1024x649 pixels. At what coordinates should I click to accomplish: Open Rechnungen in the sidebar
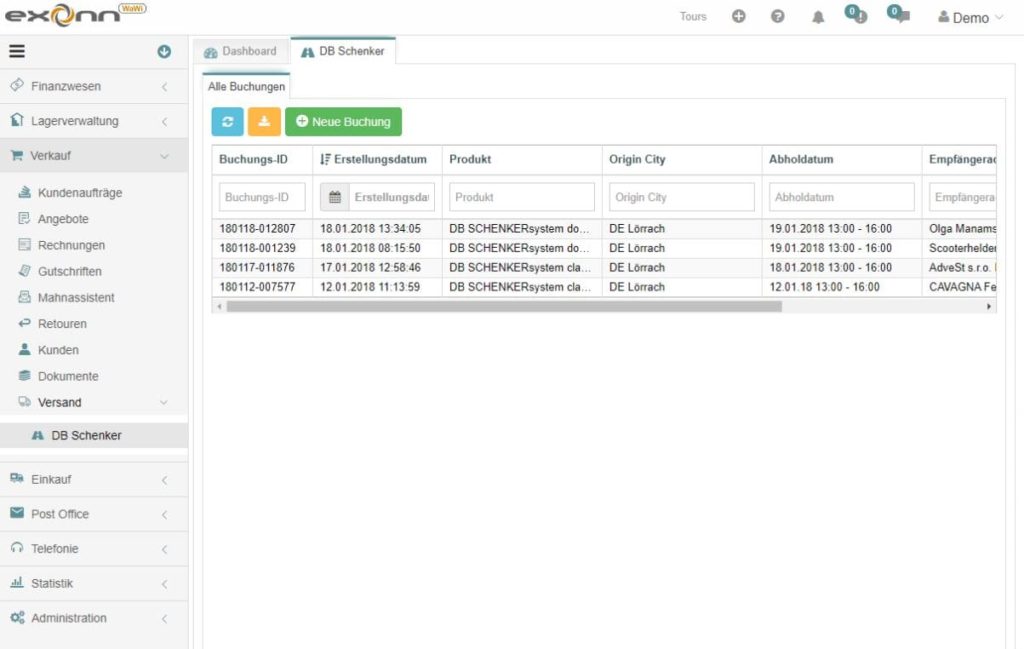pyautogui.click(x=71, y=245)
